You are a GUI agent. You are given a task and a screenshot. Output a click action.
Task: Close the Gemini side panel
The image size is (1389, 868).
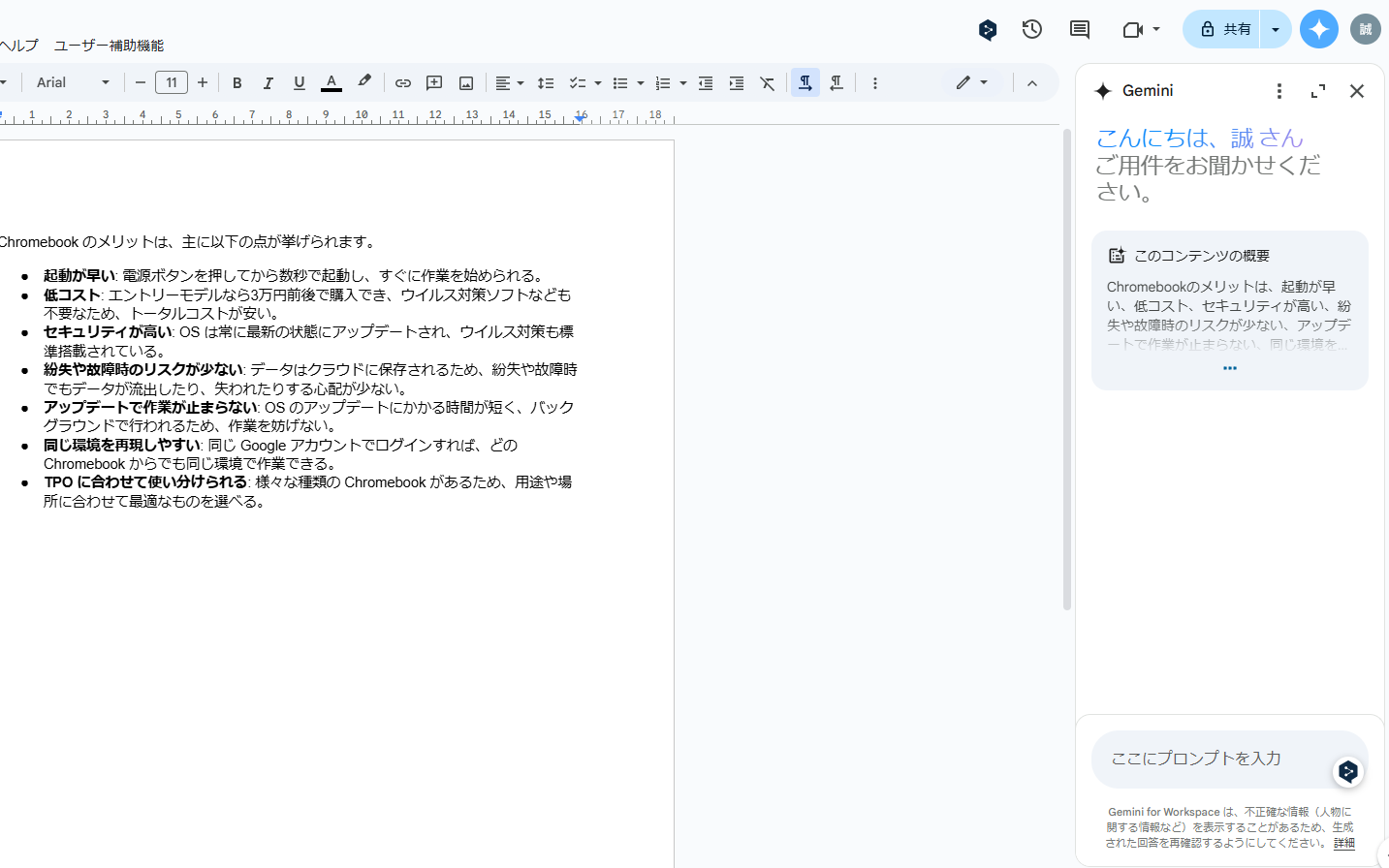[1357, 91]
